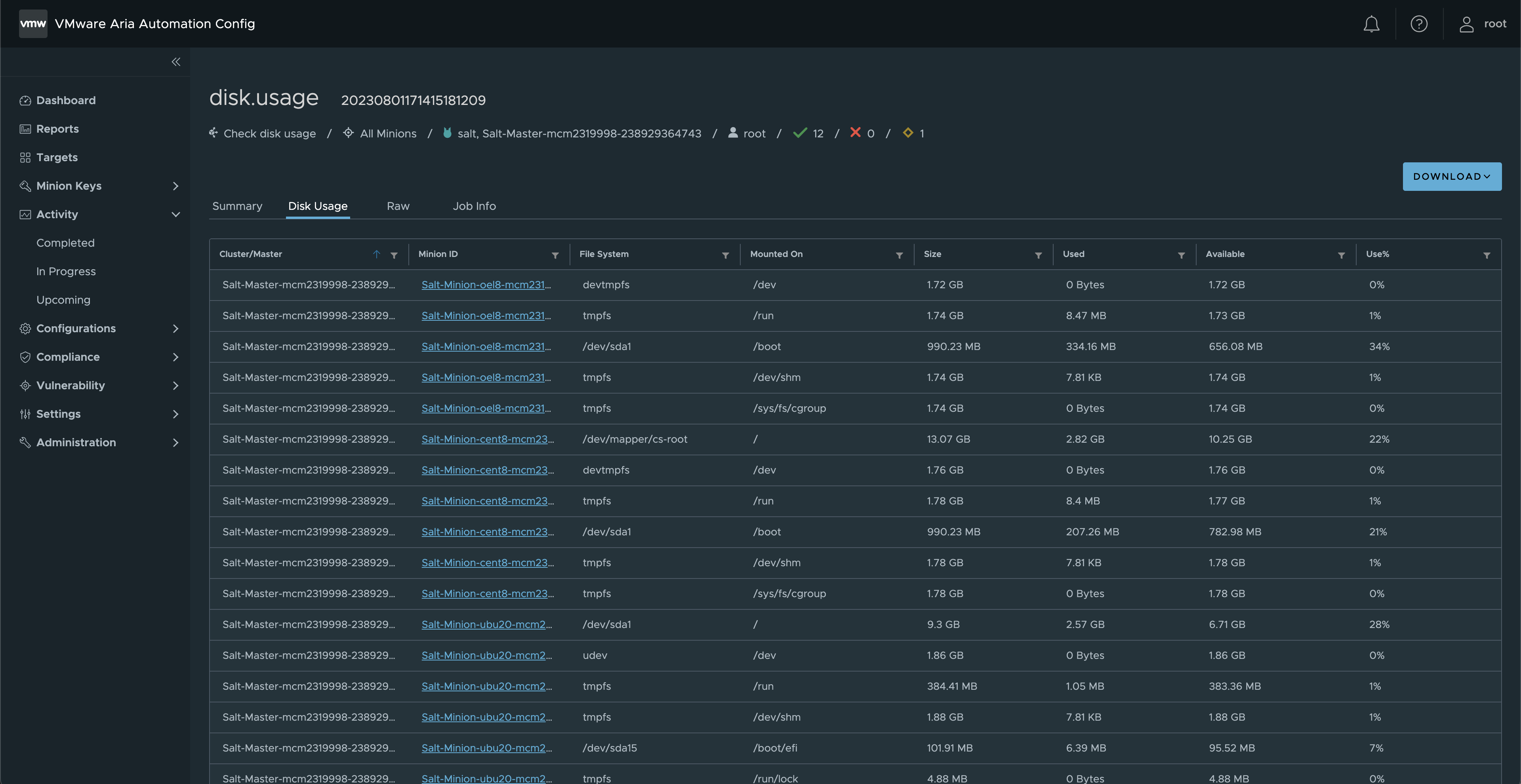Click the Reports chart icon
The height and width of the screenshot is (784, 1521).
[25, 129]
